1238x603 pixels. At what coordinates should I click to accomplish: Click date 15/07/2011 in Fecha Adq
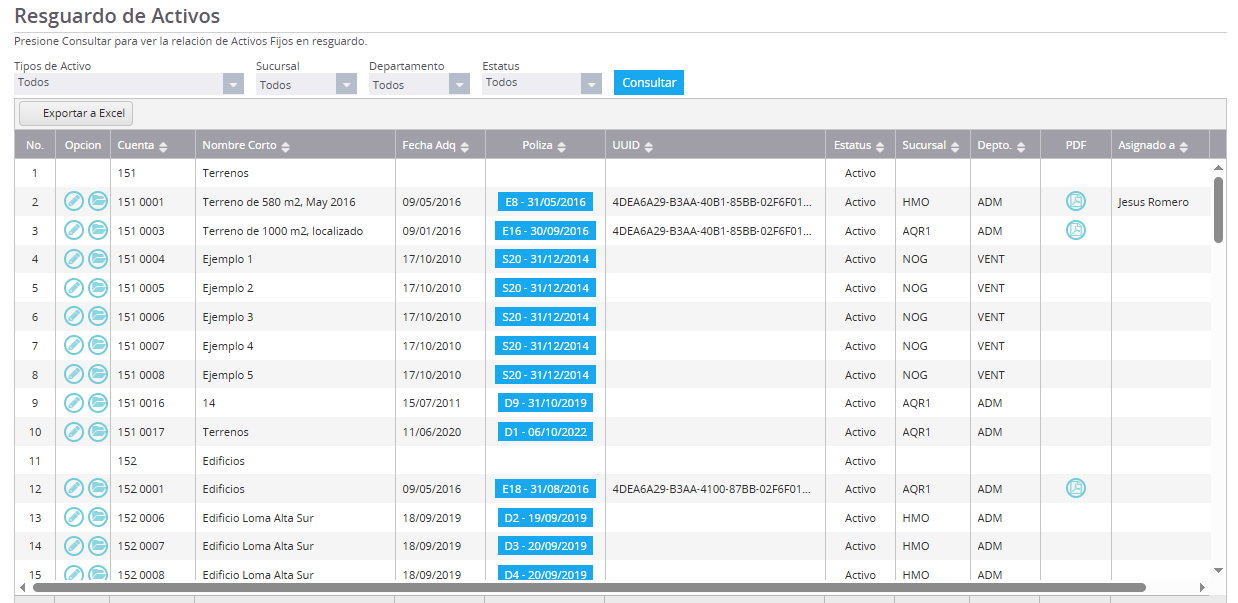[432, 403]
